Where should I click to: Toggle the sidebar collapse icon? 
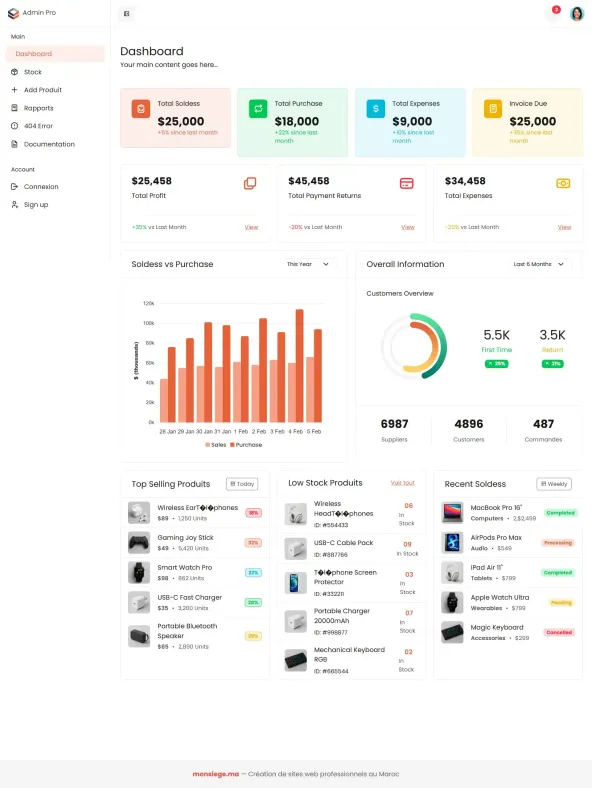coord(127,14)
